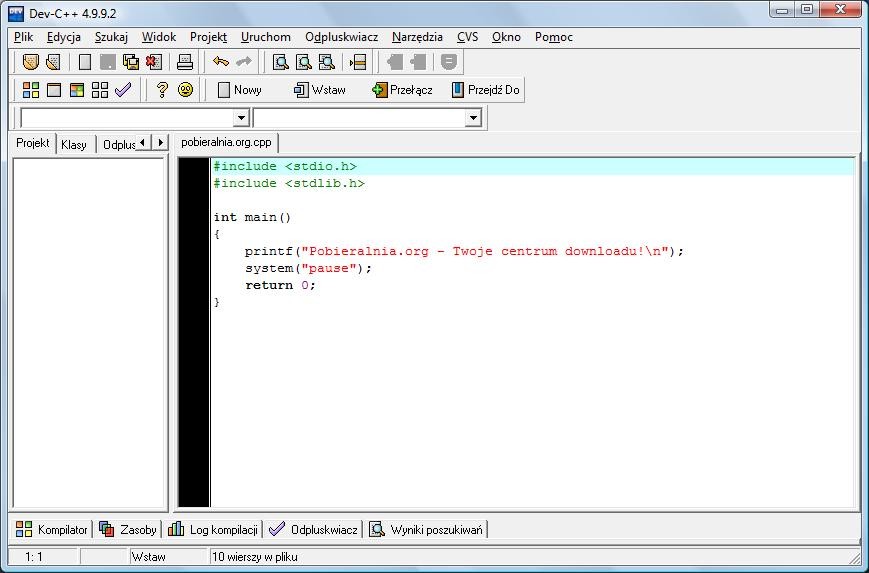
Task: Open the Uruchom menu
Action: coord(266,37)
